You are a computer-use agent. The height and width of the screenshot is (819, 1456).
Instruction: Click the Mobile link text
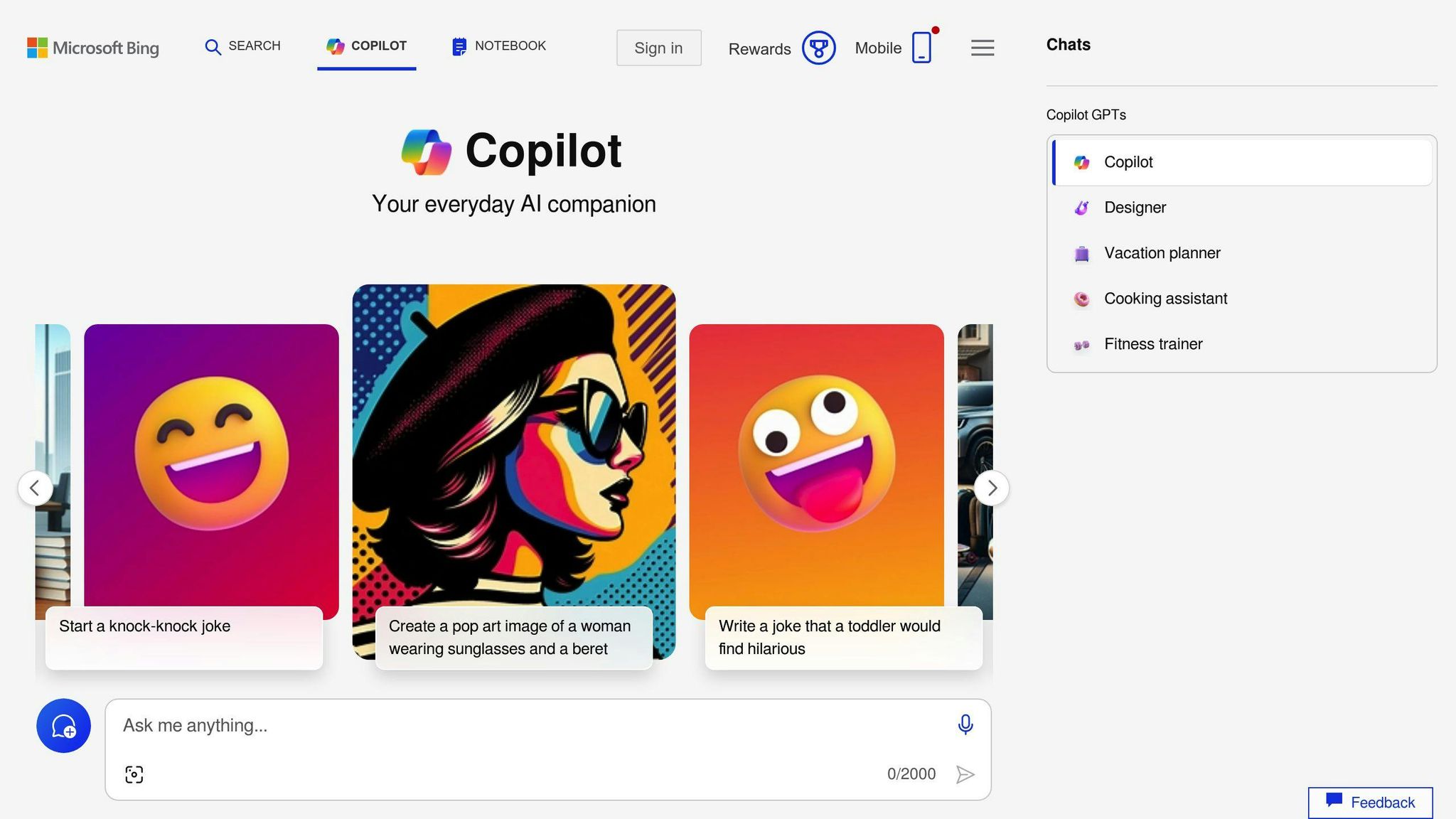[x=878, y=48]
